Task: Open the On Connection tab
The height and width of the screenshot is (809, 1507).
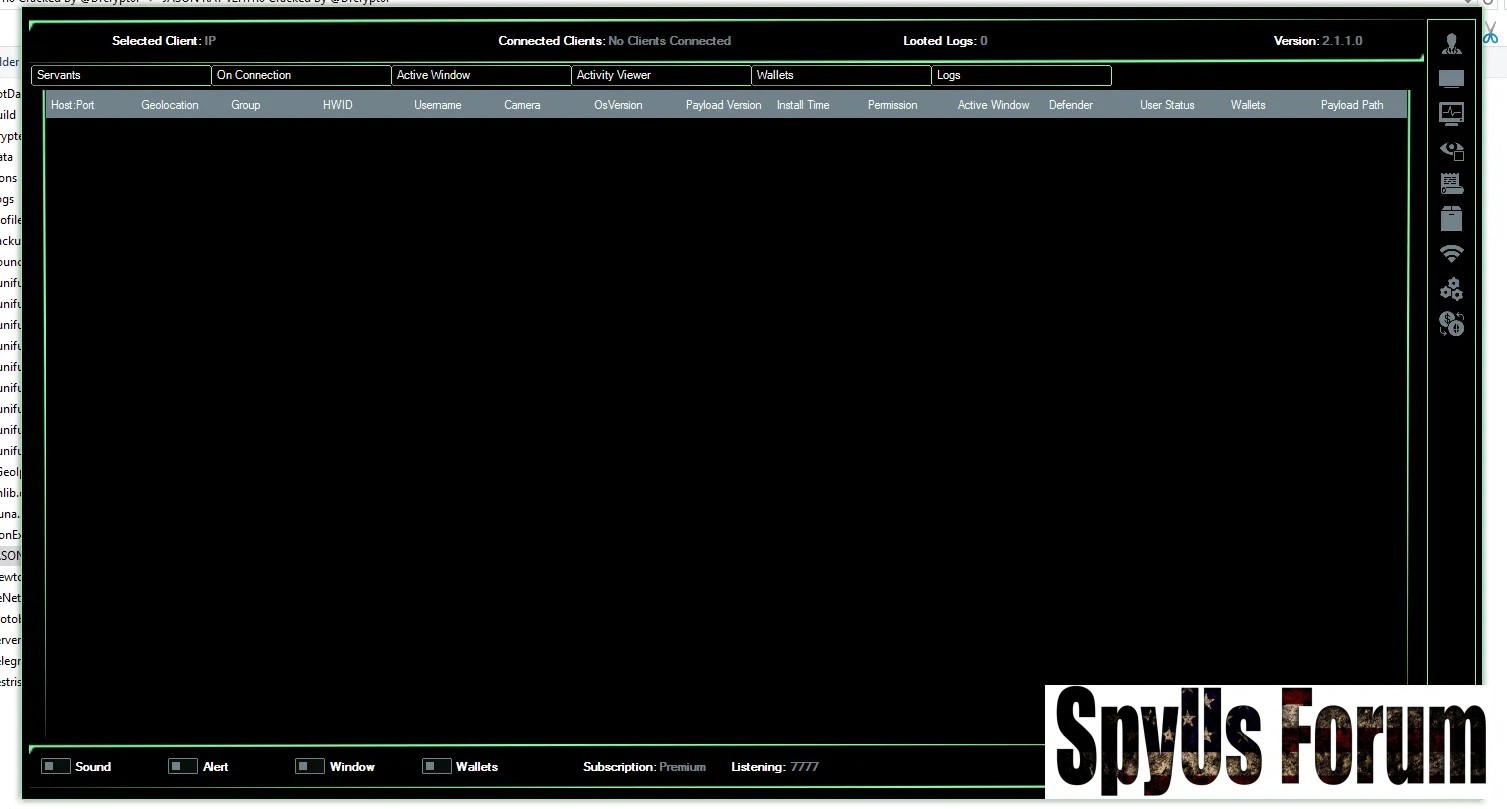Action: pos(301,75)
